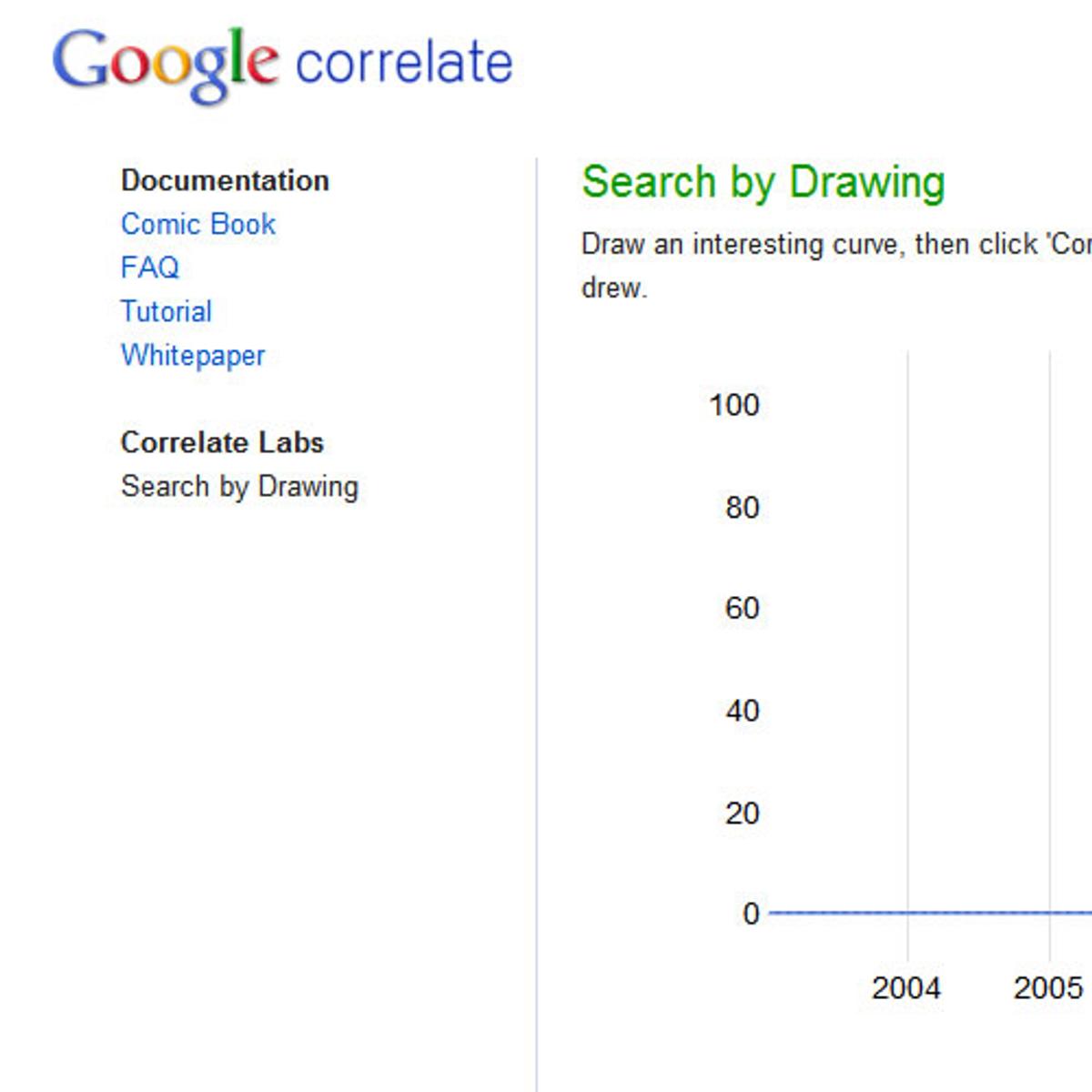This screenshot has height=1092, width=1092.
Task: Click the 100 label on the y-axis
Action: [733, 405]
